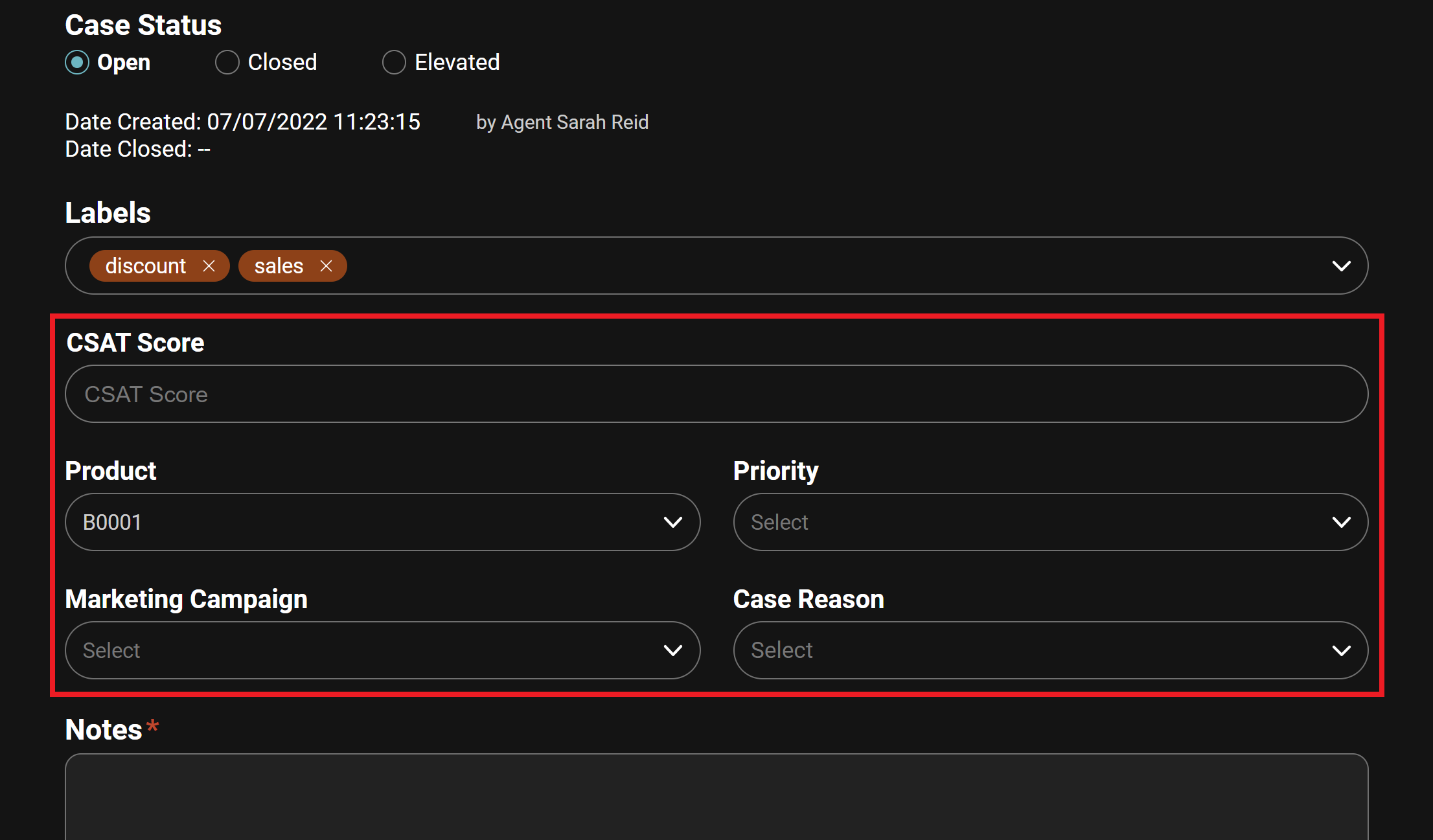Click the CSAT Score input field
Image resolution: width=1433 pixels, height=840 pixels.
tap(716, 394)
